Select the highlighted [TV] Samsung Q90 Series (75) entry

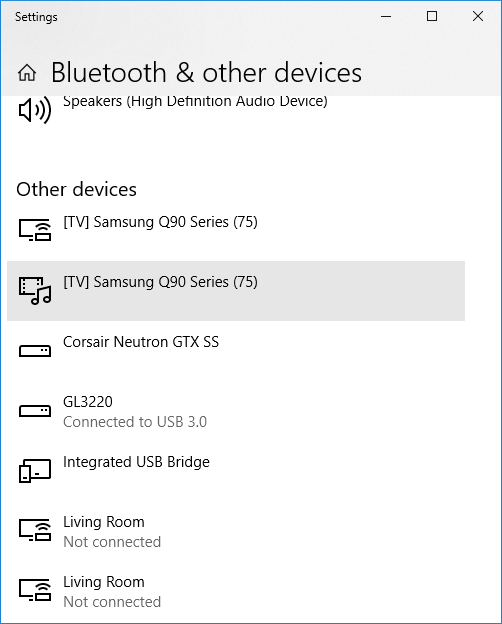tap(236, 291)
